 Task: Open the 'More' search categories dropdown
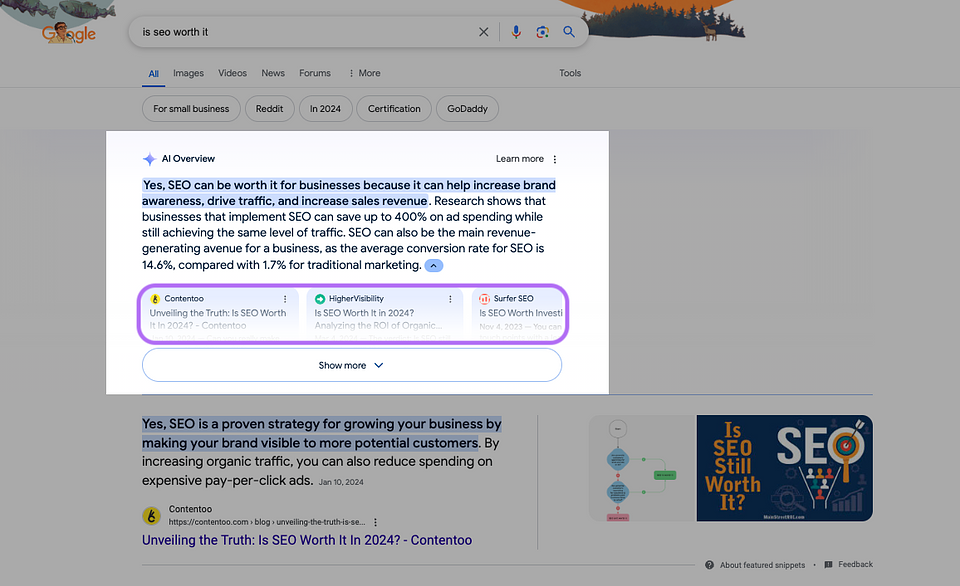pos(364,73)
